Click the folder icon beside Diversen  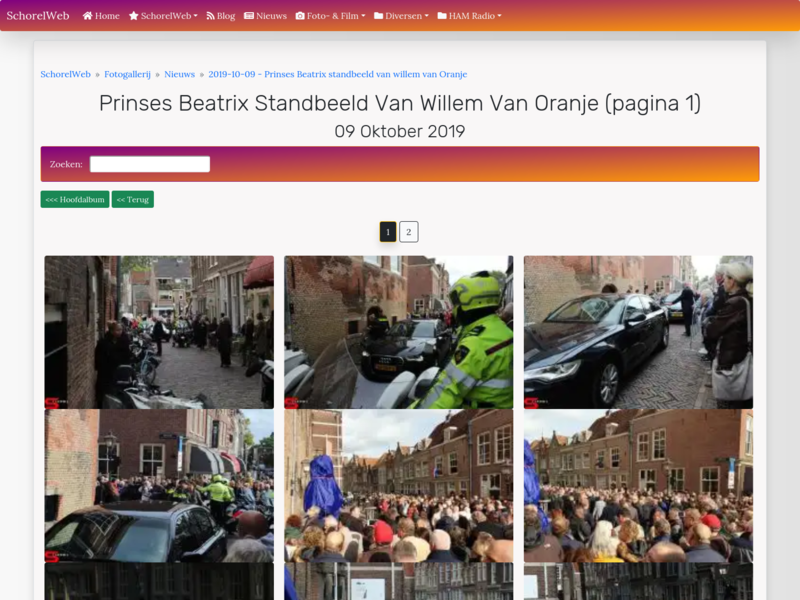379,16
